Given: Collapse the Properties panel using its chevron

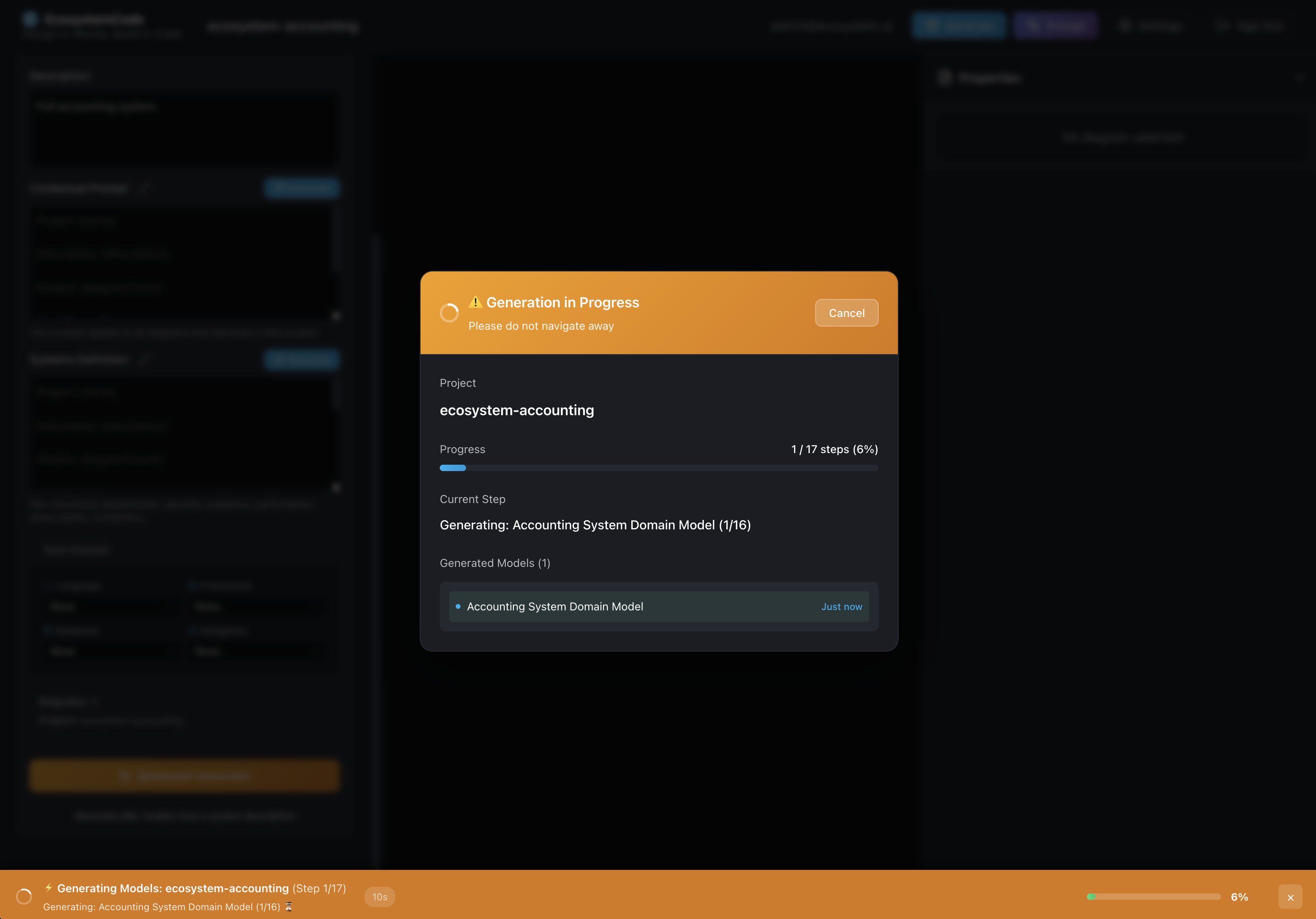Looking at the screenshot, I should (x=1300, y=78).
